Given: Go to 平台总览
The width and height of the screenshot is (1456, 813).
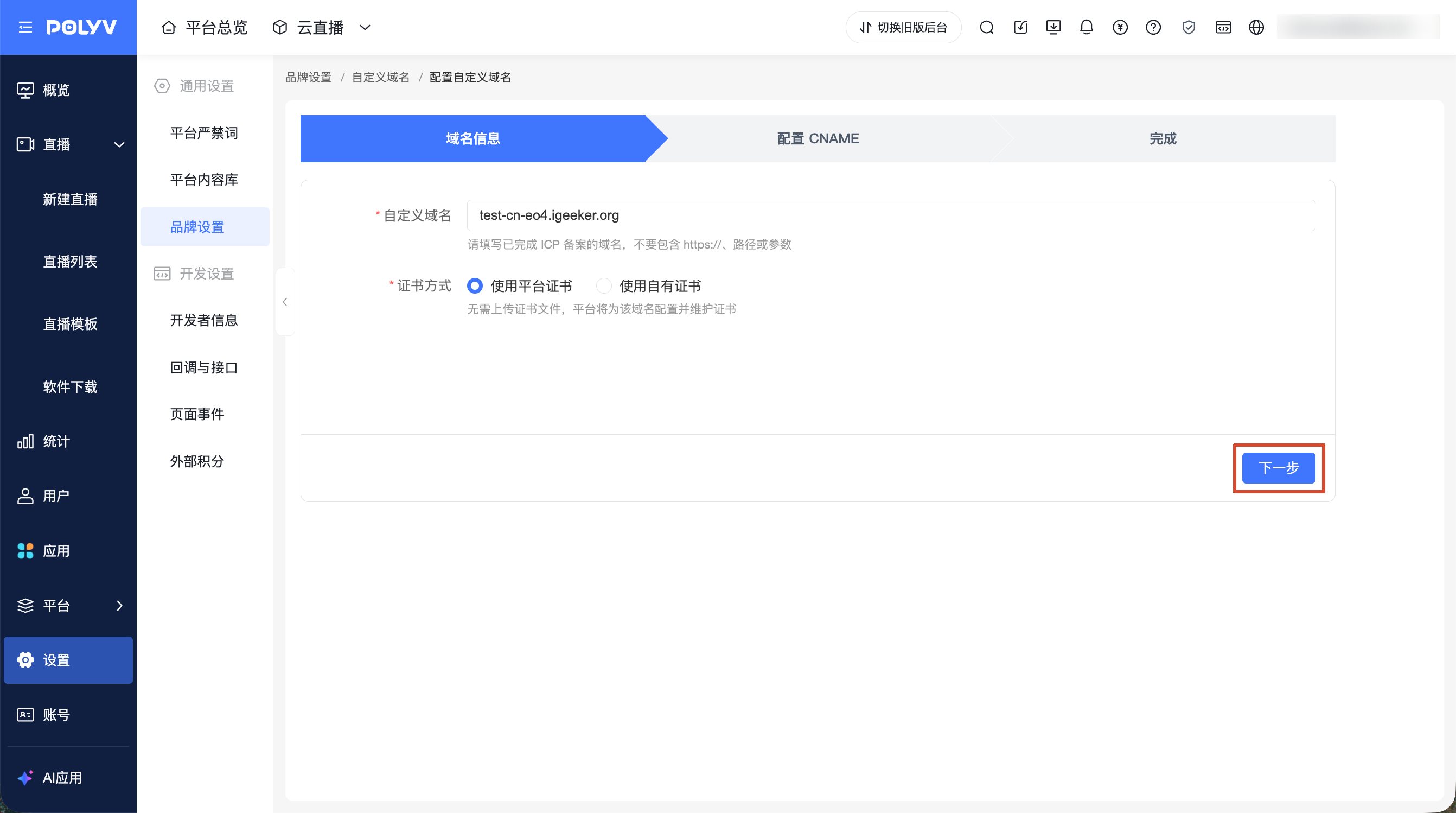Looking at the screenshot, I should point(216,27).
